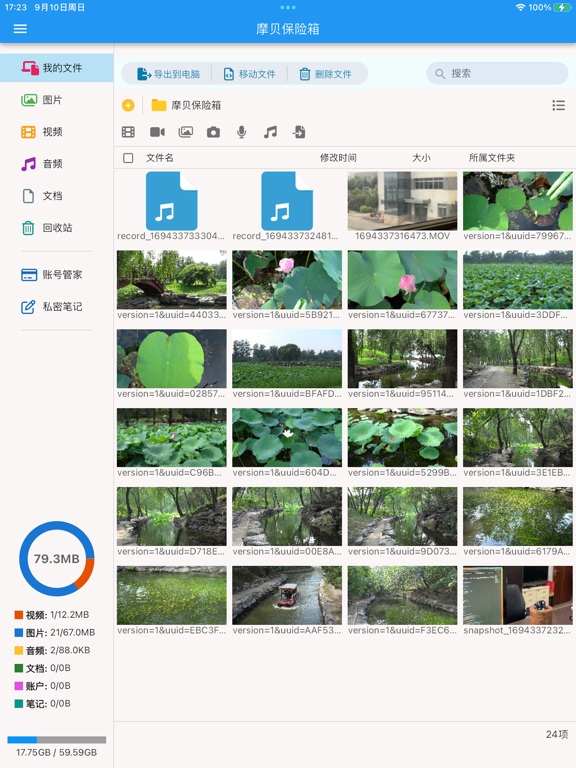Open snapshot_1694337232 image
The width and height of the screenshot is (576, 768).
[518, 600]
